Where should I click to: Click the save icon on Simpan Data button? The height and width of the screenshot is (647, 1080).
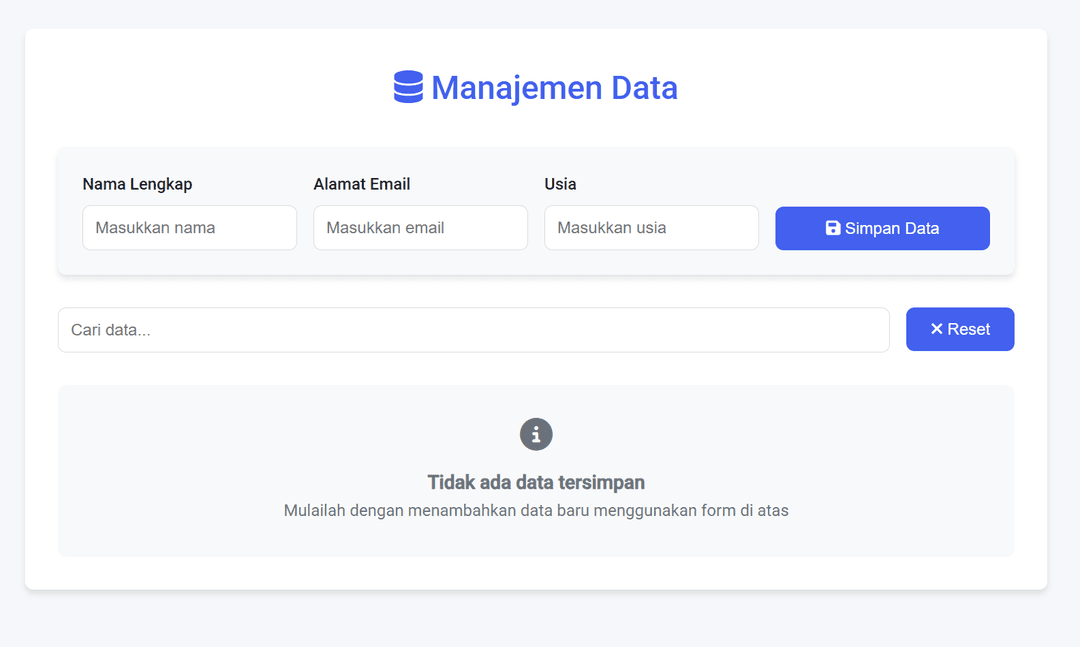point(833,228)
